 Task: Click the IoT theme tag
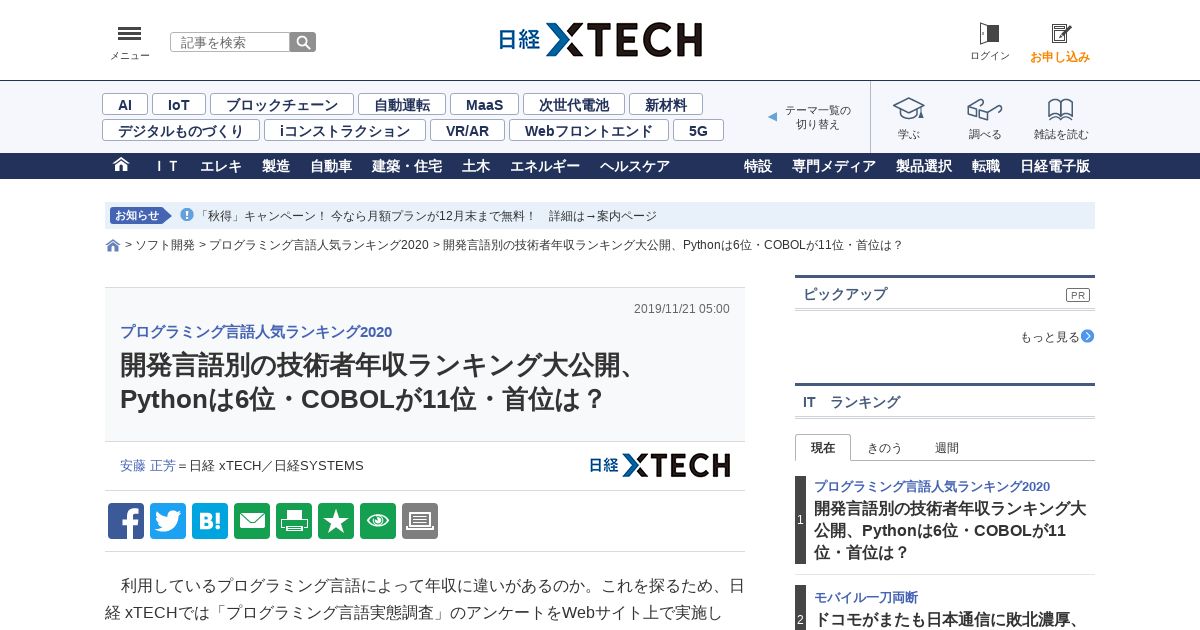(179, 104)
